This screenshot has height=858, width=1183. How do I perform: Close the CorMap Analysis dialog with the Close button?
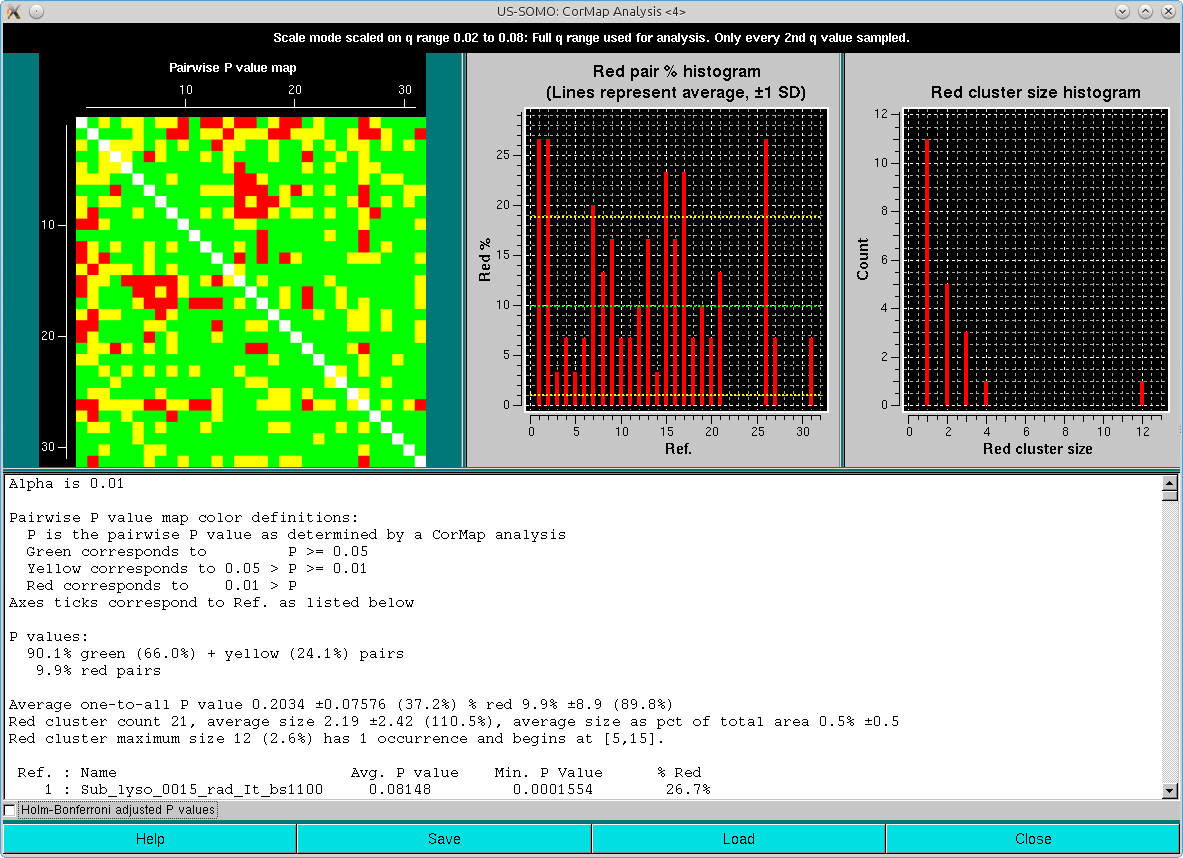coord(1033,838)
